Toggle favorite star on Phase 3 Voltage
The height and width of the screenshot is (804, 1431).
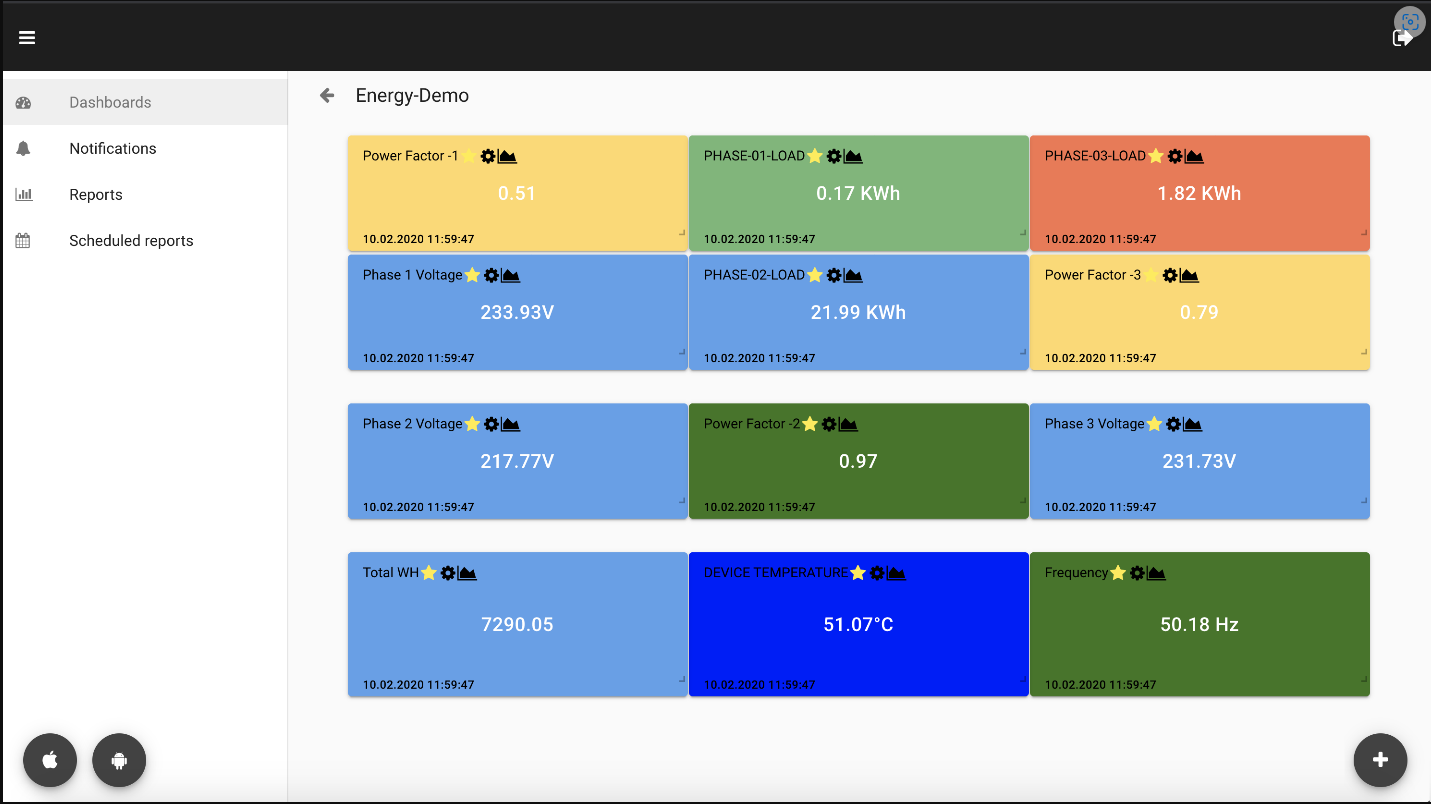point(1154,424)
